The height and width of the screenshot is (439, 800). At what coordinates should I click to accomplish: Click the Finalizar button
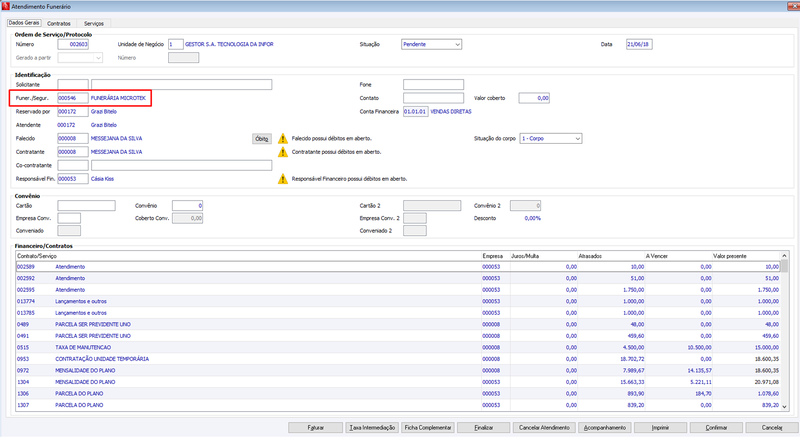[484, 427]
